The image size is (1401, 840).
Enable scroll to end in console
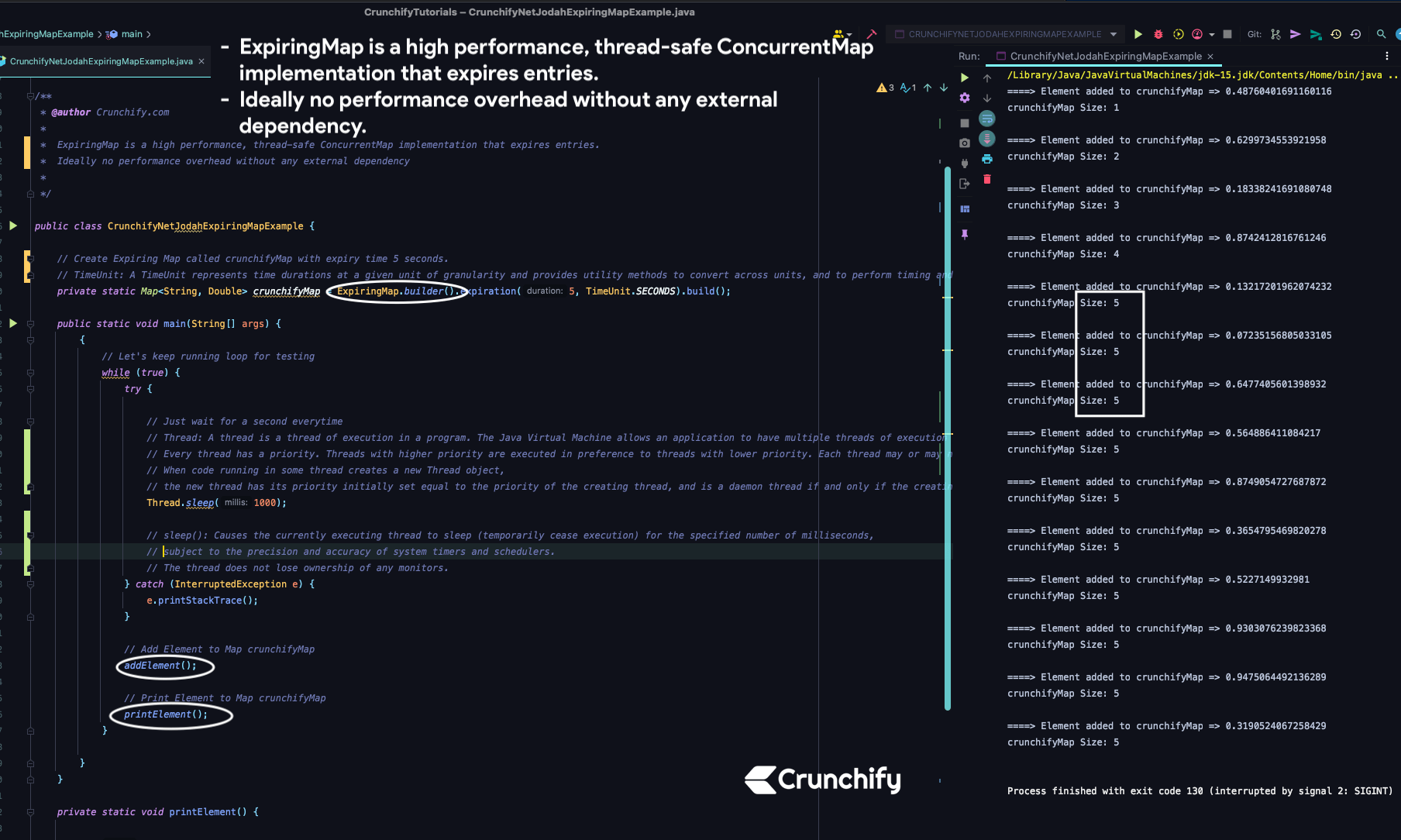[x=986, y=139]
